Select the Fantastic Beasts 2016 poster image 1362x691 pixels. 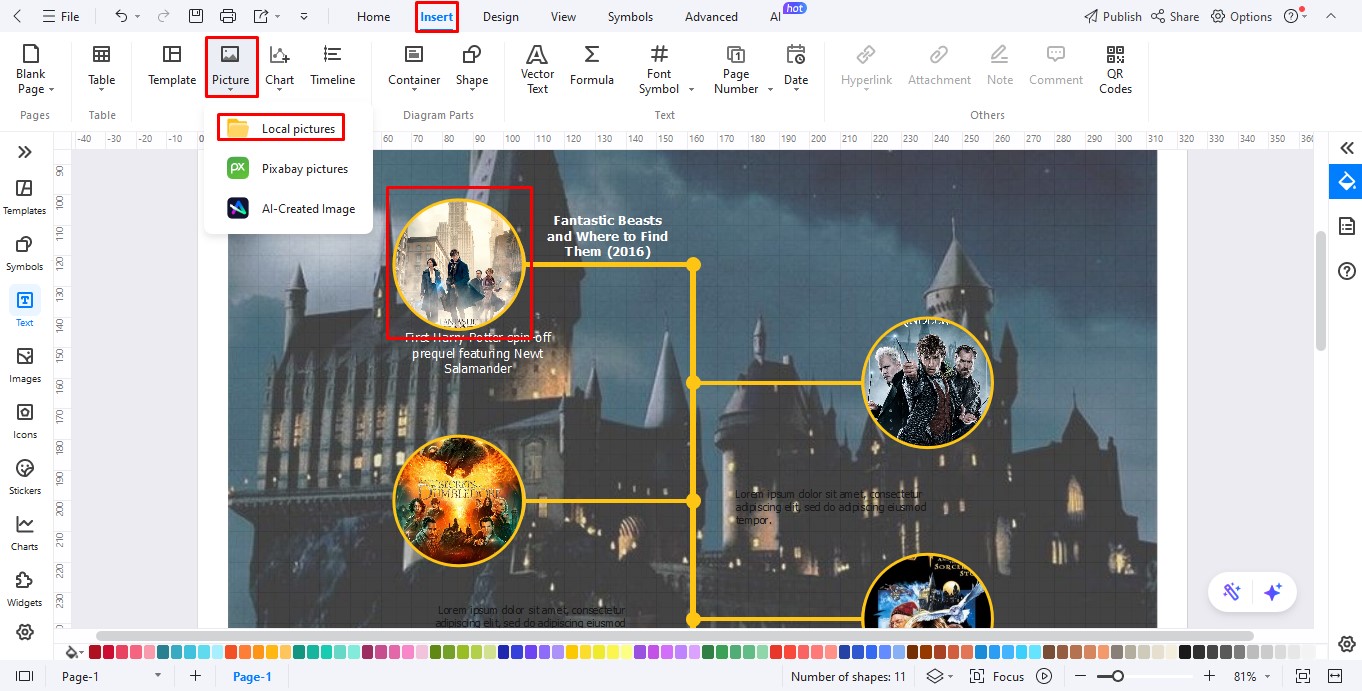click(x=459, y=264)
